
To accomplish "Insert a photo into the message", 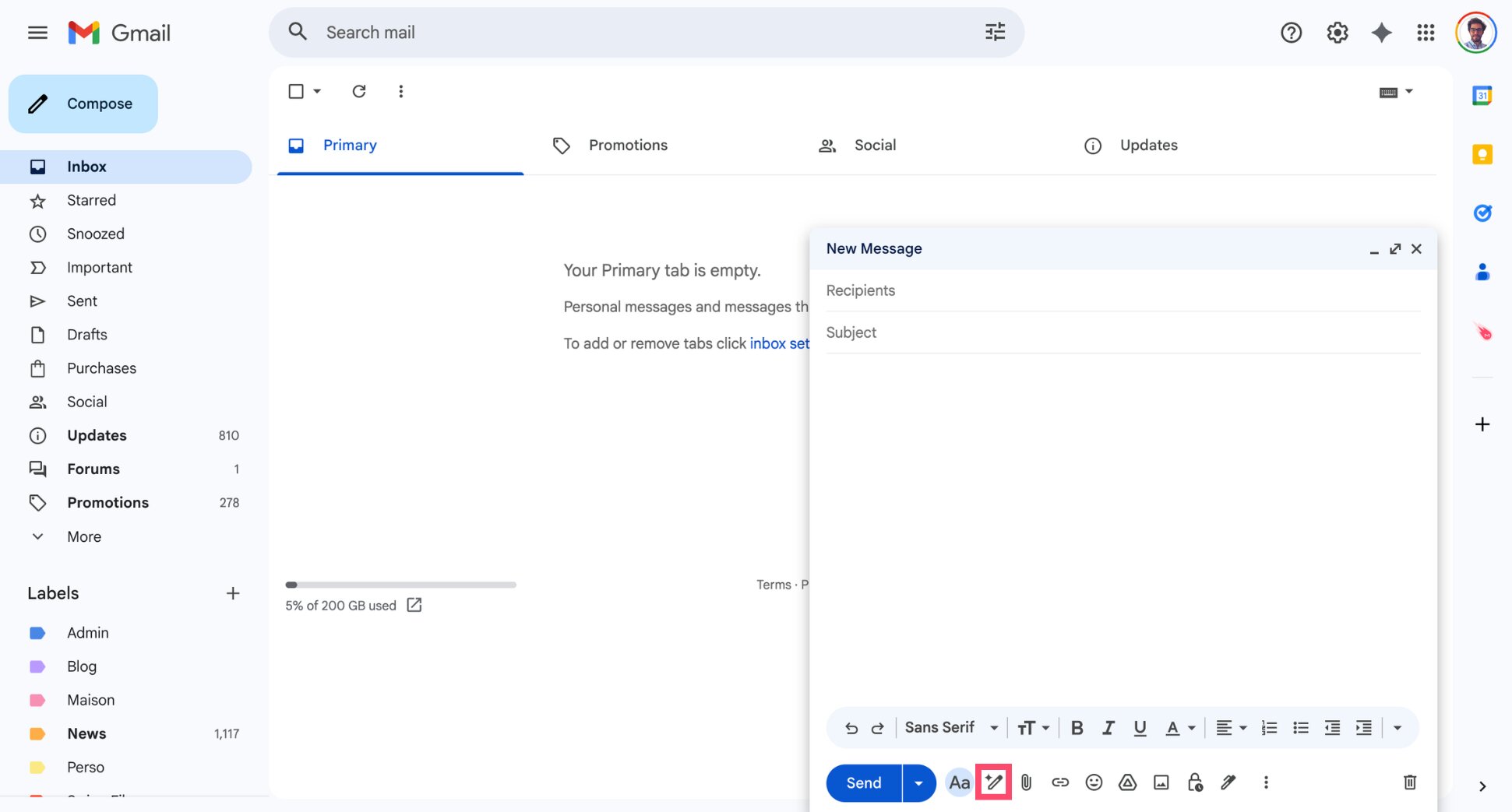I will [1161, 782].
